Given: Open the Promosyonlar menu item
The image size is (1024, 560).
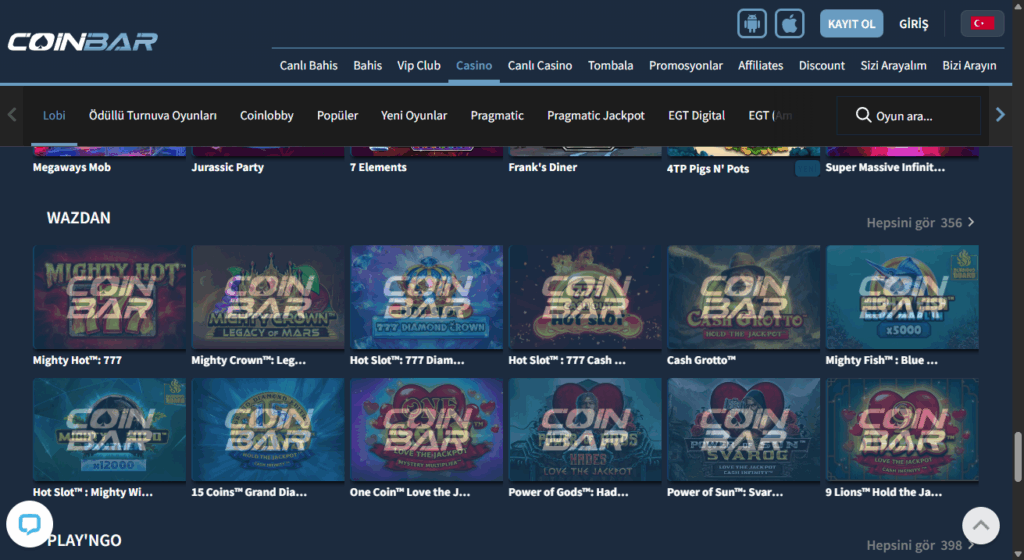Looking at the screenshot, I should (x=685, y=65).
